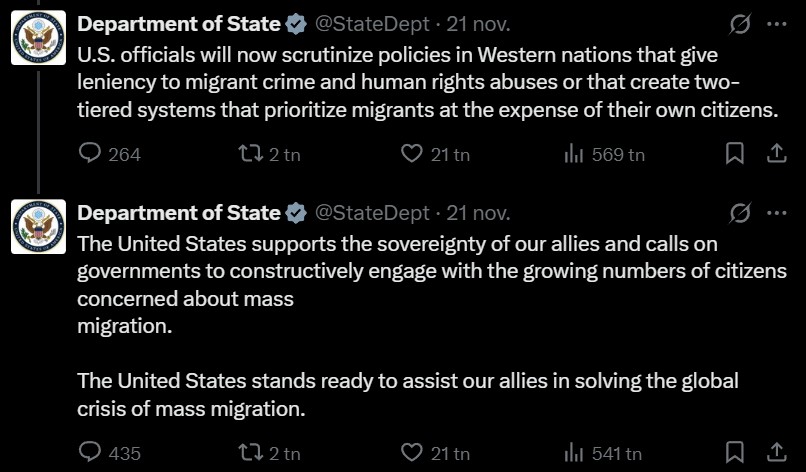
Task: Click @StateDept handle on the second tweet
Action: 372,213
